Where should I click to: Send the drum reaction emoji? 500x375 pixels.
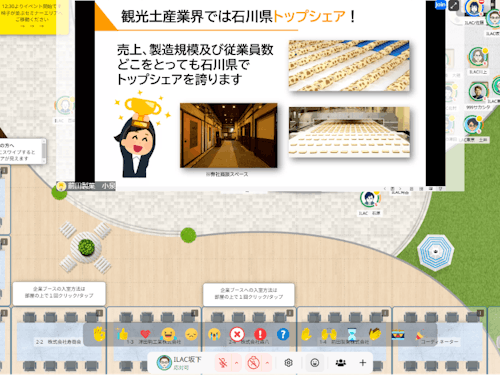pyautogui.click(x=398, y=335)
